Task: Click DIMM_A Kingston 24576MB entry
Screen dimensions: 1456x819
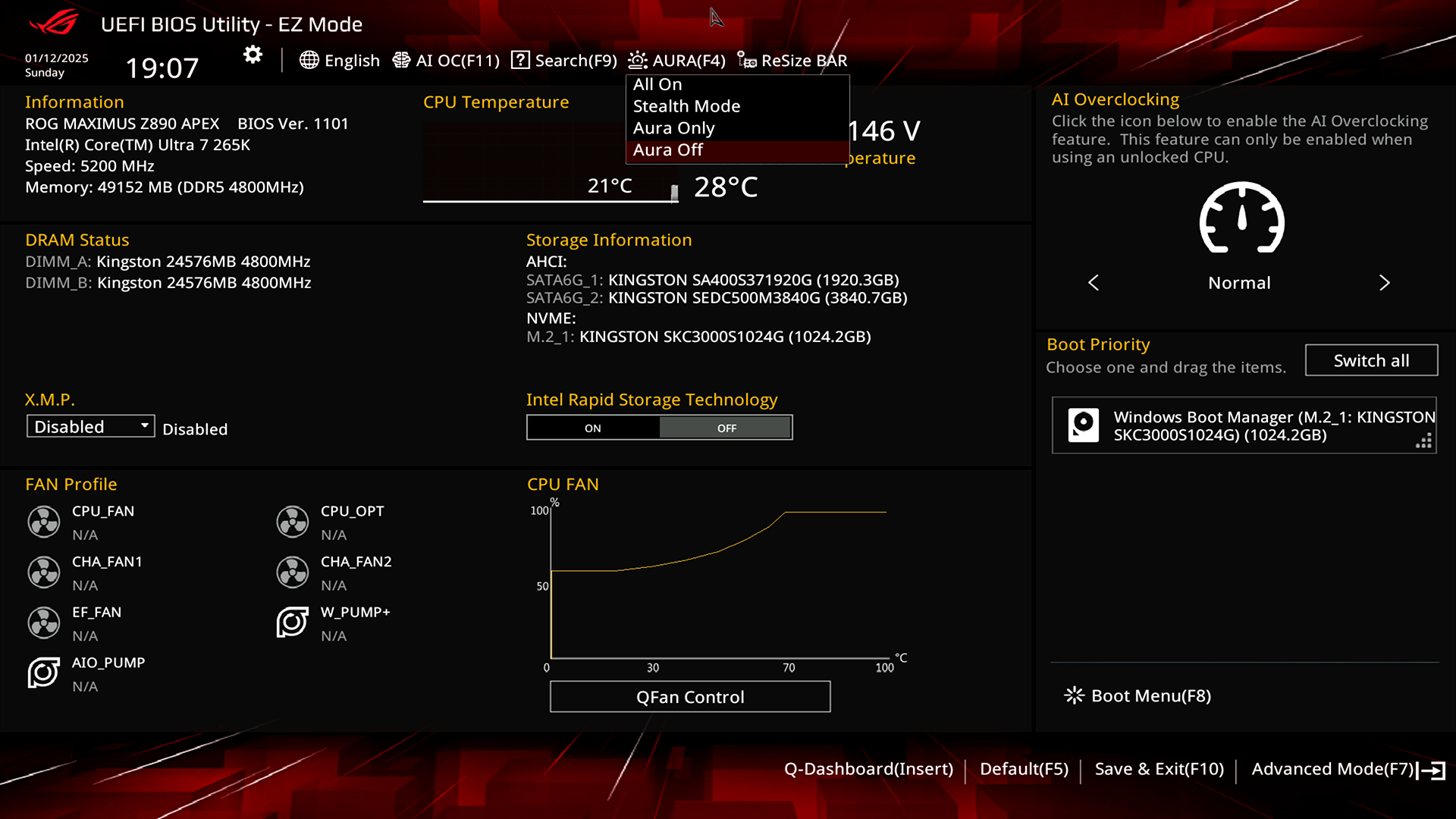Action: pos(168,262)
